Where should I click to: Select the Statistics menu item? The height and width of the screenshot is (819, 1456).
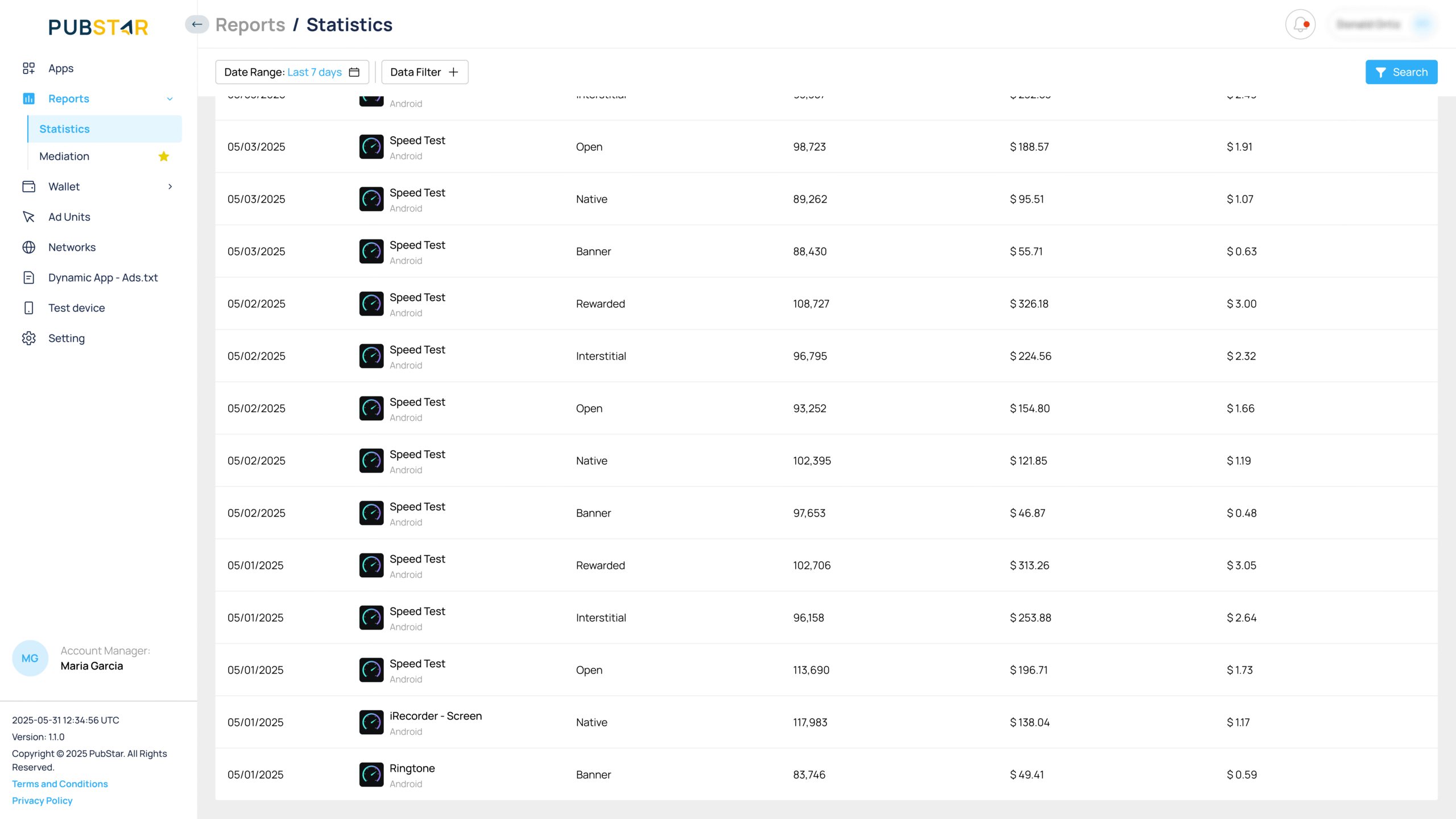[x=64, y=129]
